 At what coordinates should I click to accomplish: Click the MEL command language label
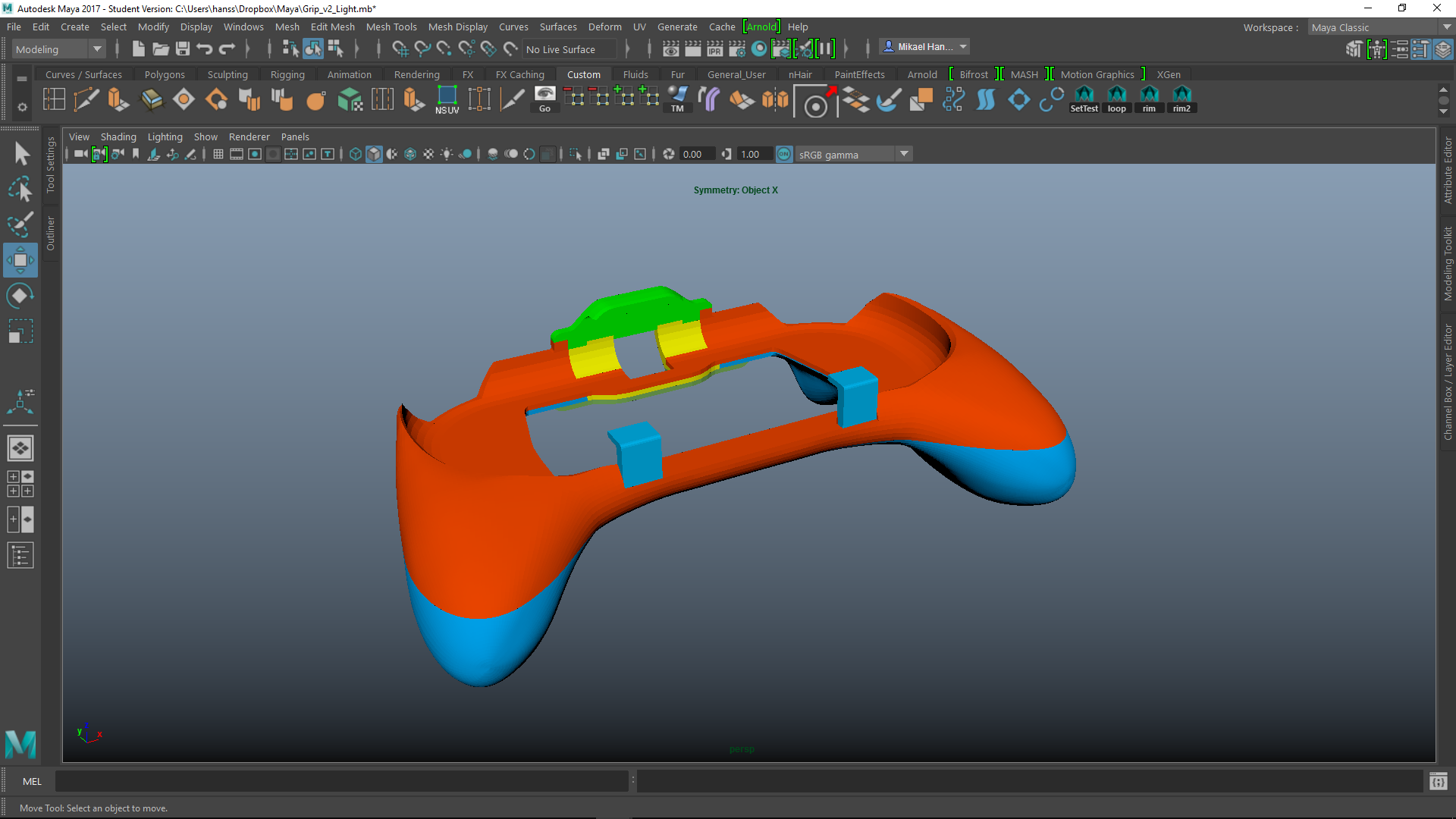tap(32, 781)
